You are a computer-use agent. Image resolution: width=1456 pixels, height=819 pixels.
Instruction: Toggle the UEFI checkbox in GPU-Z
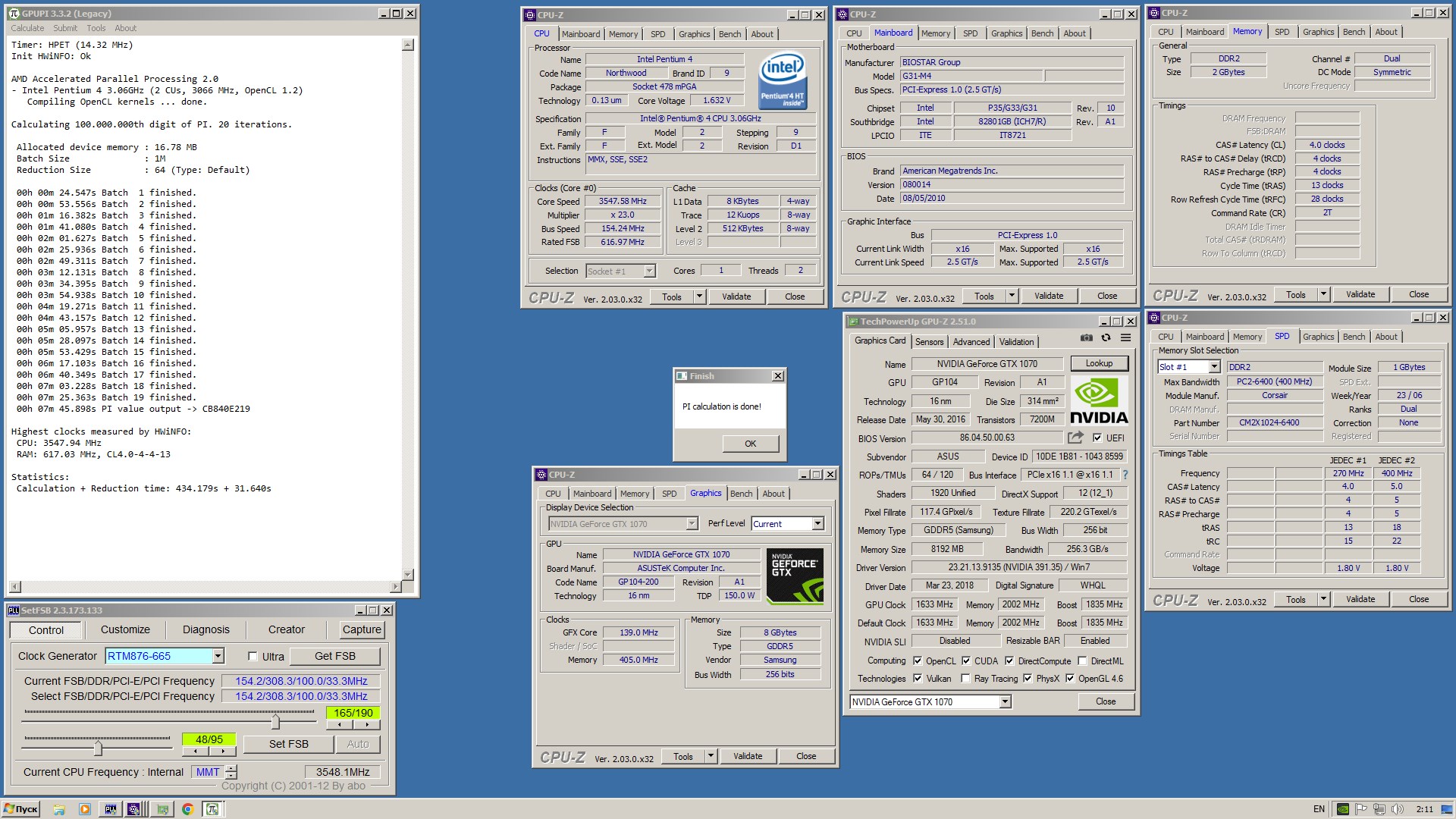coord(1097,438)
